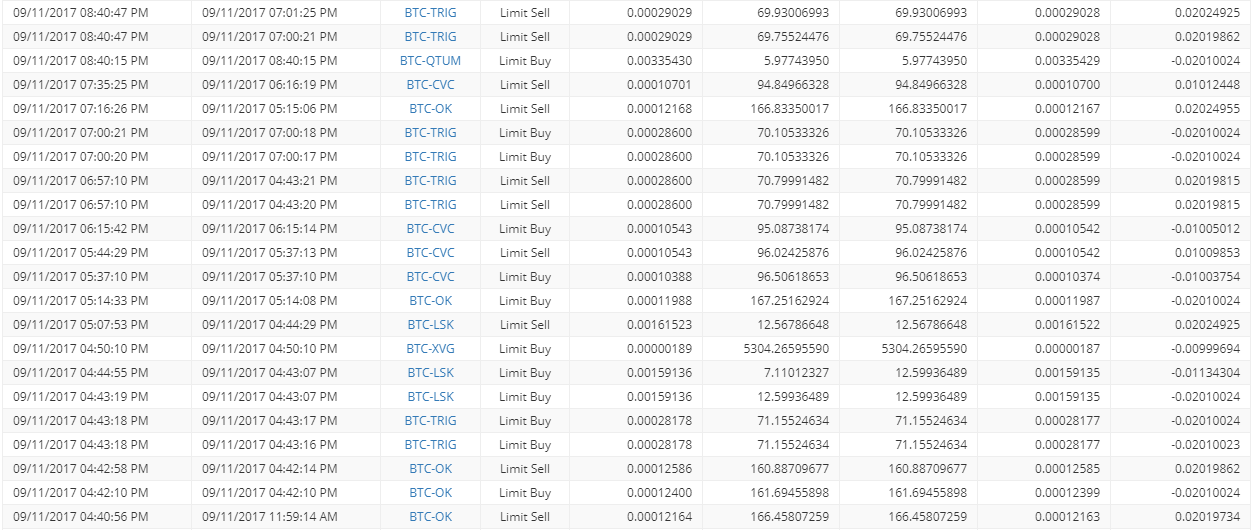Open the BTC-QTUM market link

click(430, 61)
